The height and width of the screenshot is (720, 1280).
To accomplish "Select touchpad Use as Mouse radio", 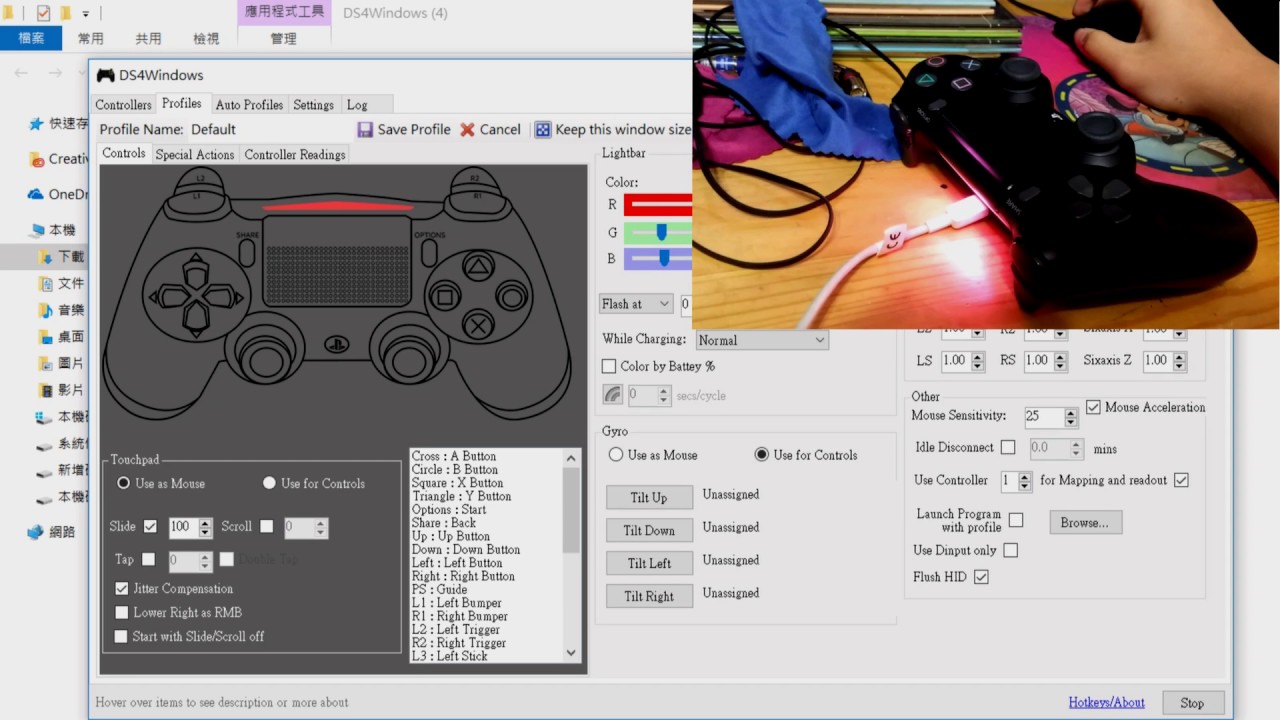I will pos(124,483).
